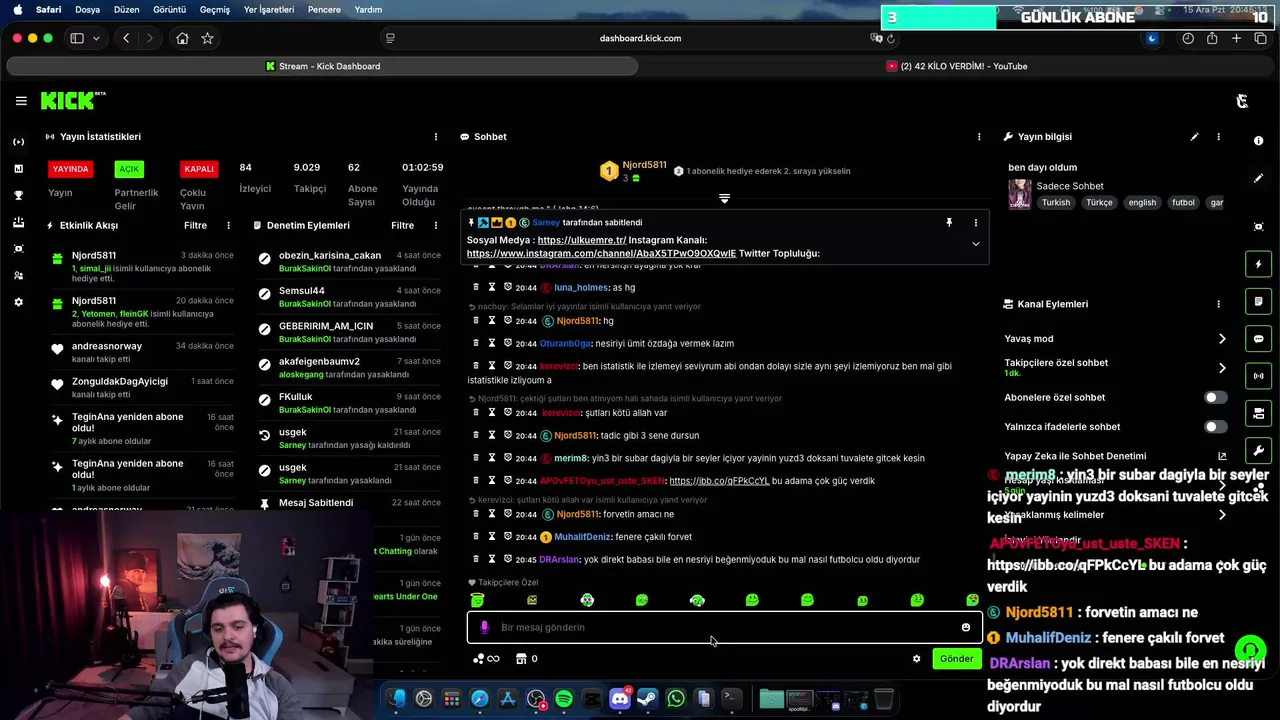Click the AÇIK partnership income badge
Image resolution: width=1280 pixels, height=720 pixels.
(x=129, y=169)
